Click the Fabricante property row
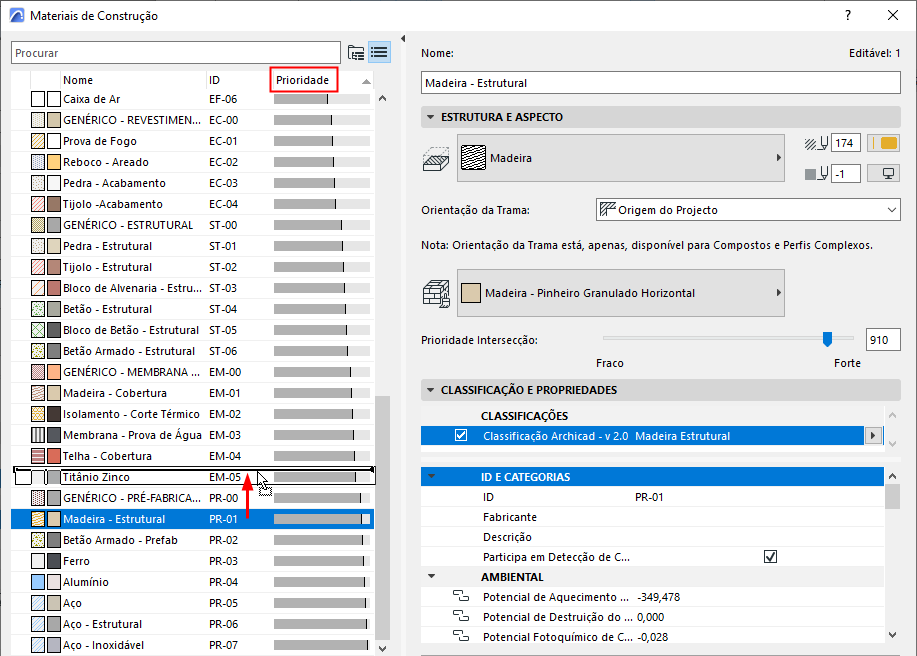Image resolution: width=917 pixels, height=656 pixels. [x=652, y=517]
